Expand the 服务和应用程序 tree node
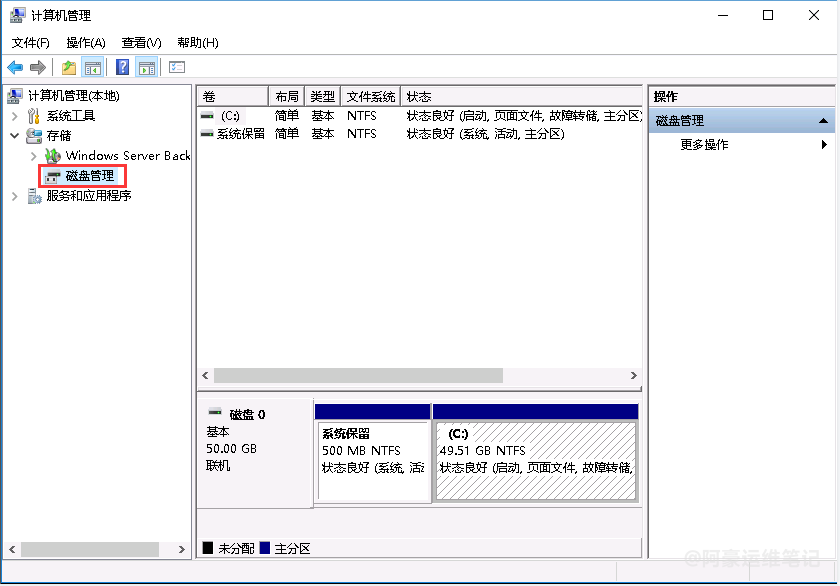 coord(15,196)
